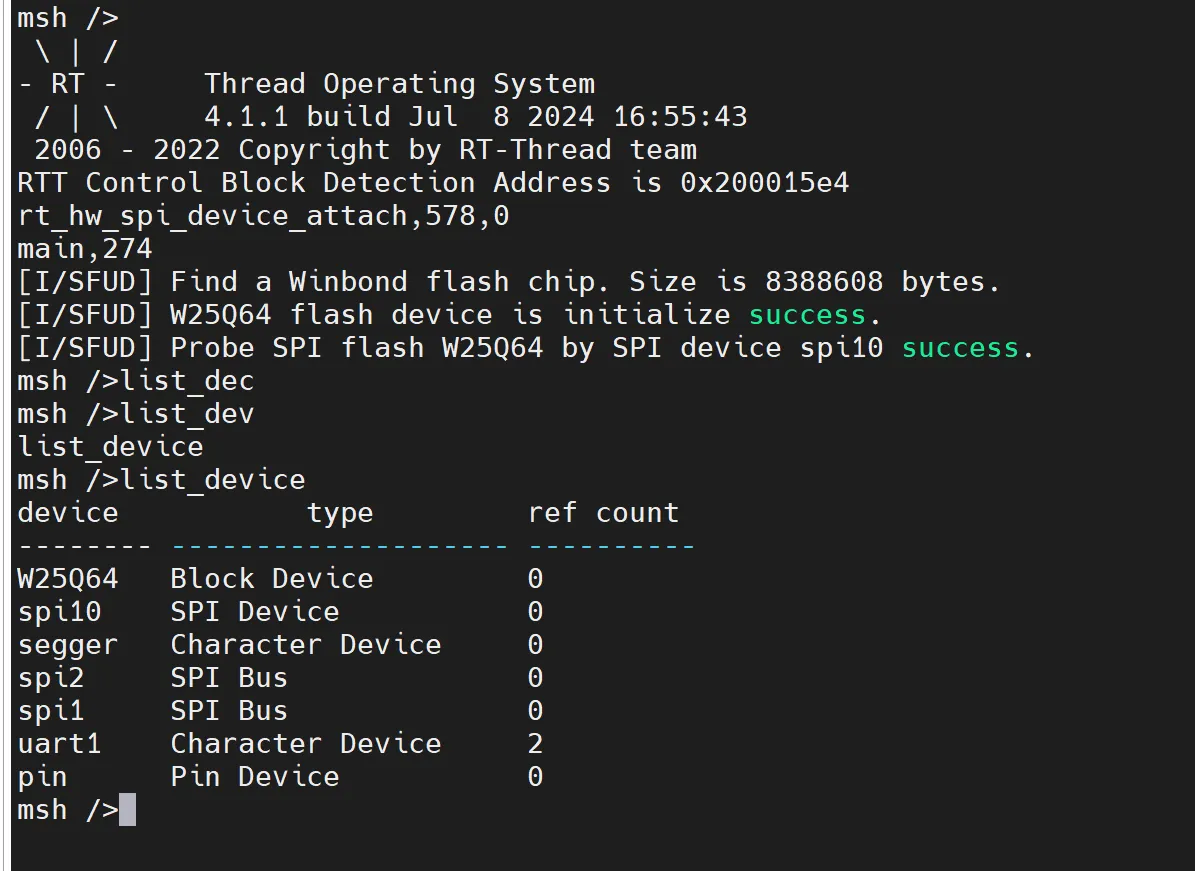Click the 'device' column header
The width and height of the screenshot is (1195, 871).
[68, 513]
